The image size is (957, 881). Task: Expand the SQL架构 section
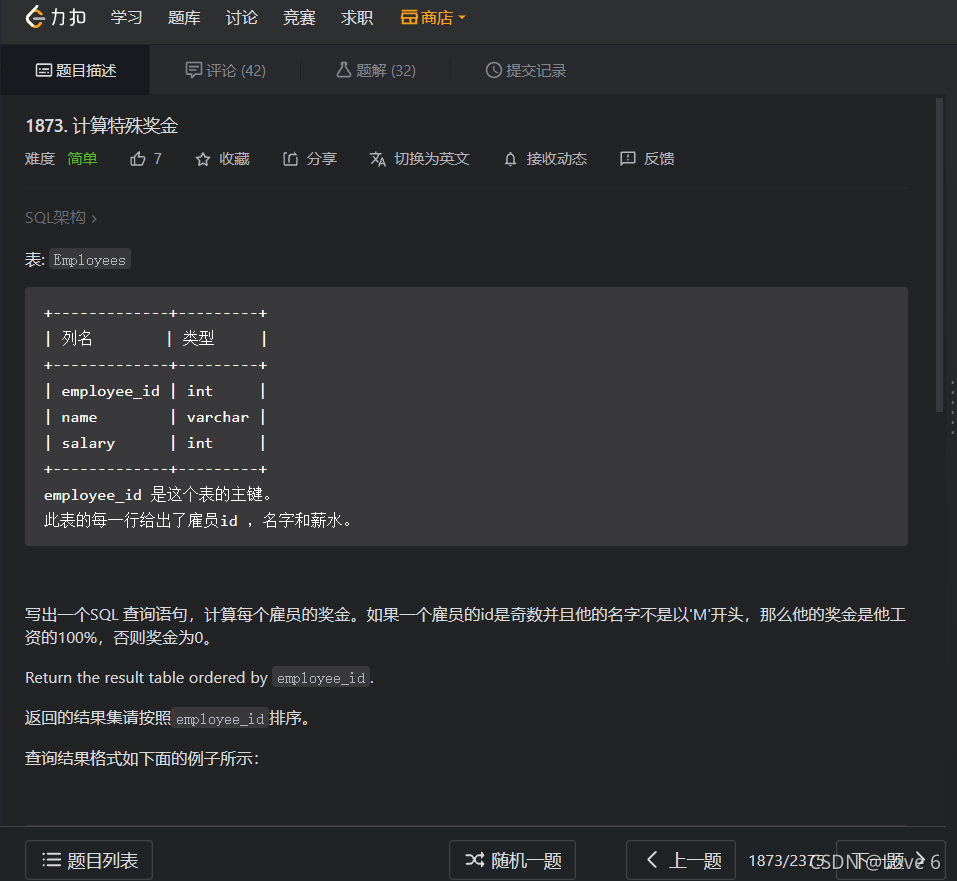pos(60,217)
